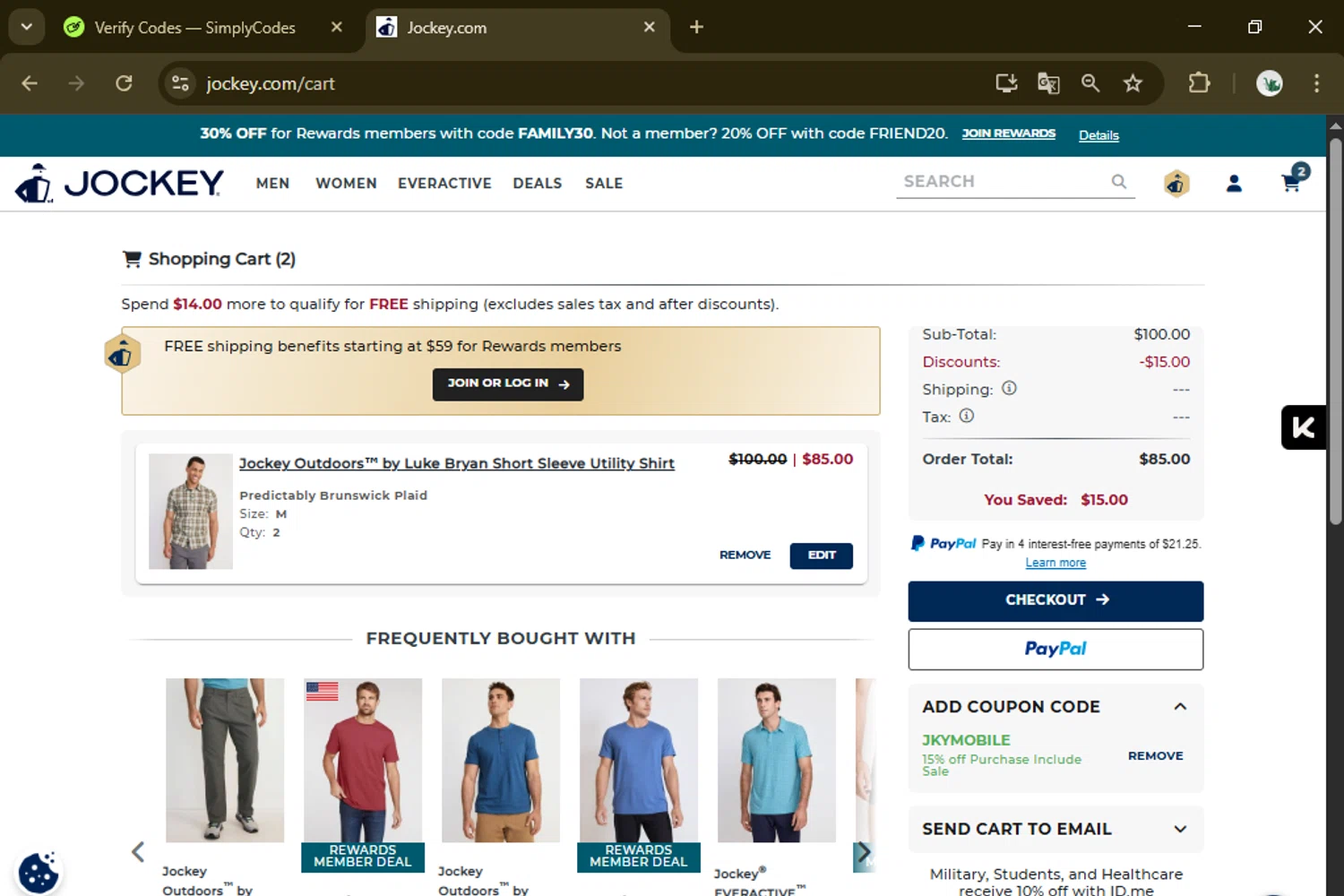Open the Chrome three-dot menu

click(x=1316, y=83)
